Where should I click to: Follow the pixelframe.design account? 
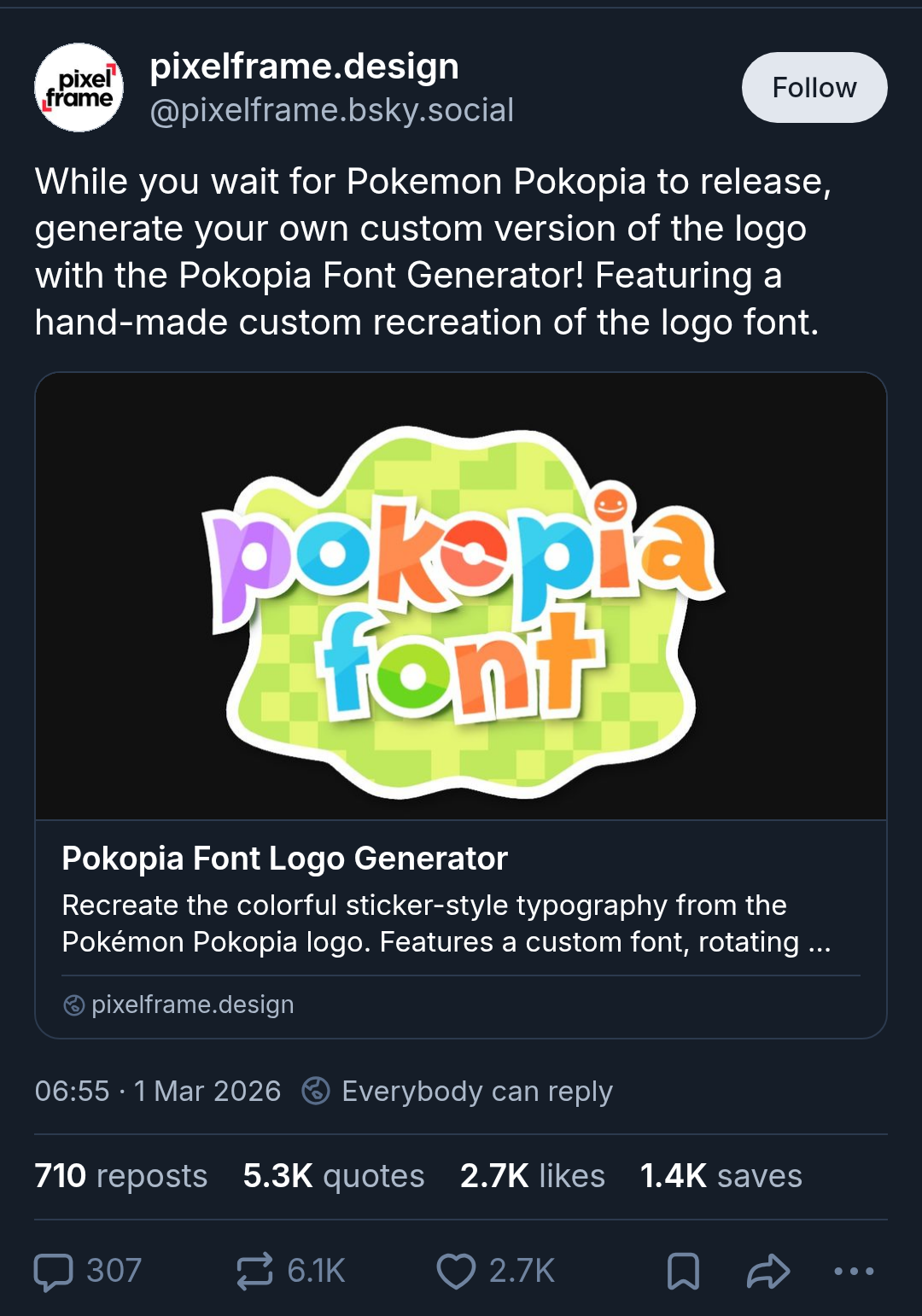pyautogui.click(x=814, y=87)
